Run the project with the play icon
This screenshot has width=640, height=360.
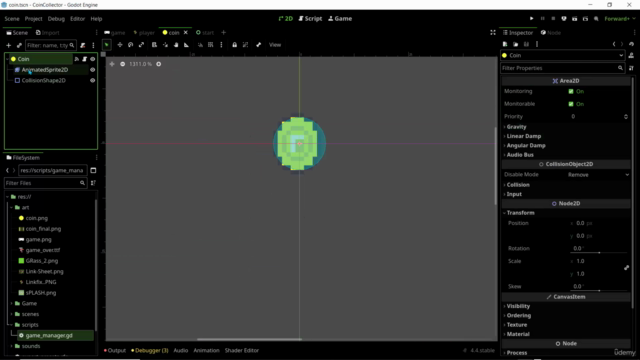[531, 18]
